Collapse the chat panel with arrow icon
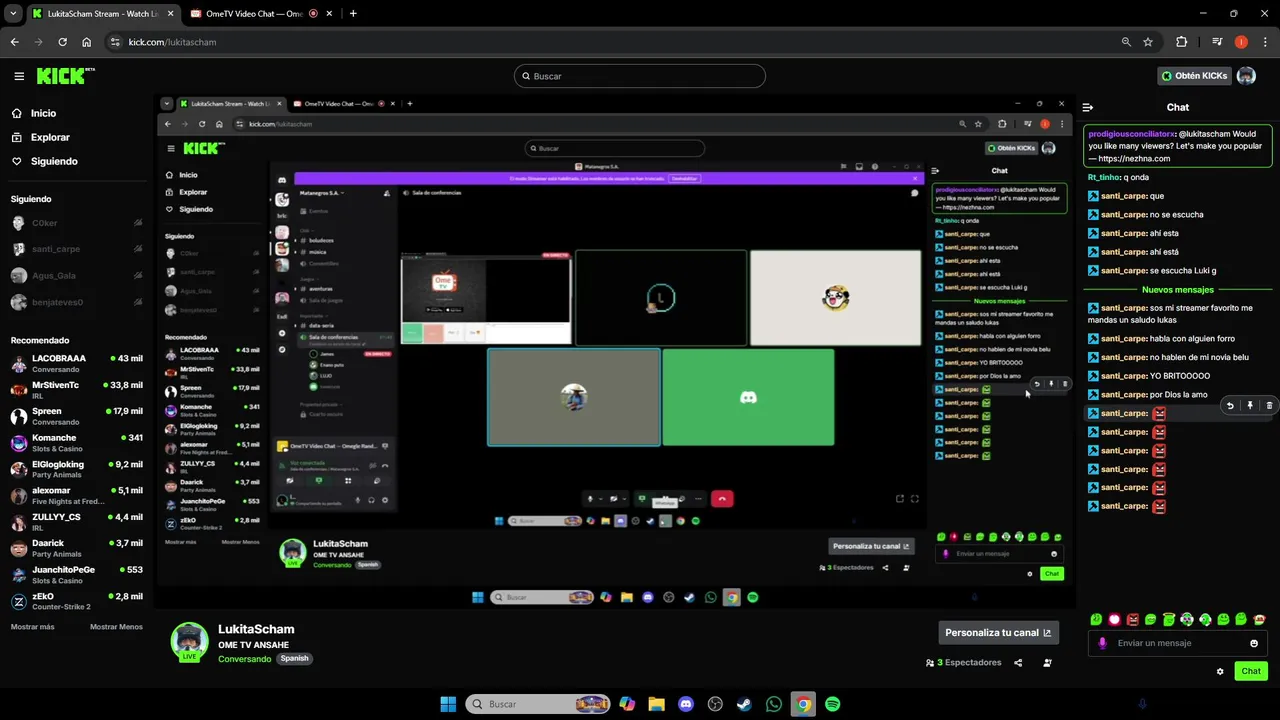This screenshot has width=1280, height=720. [x=1088, y=107]
